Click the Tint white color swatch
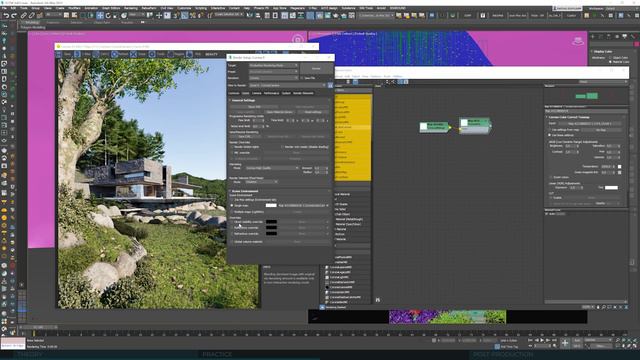The image size is (640, 360). 611,187
